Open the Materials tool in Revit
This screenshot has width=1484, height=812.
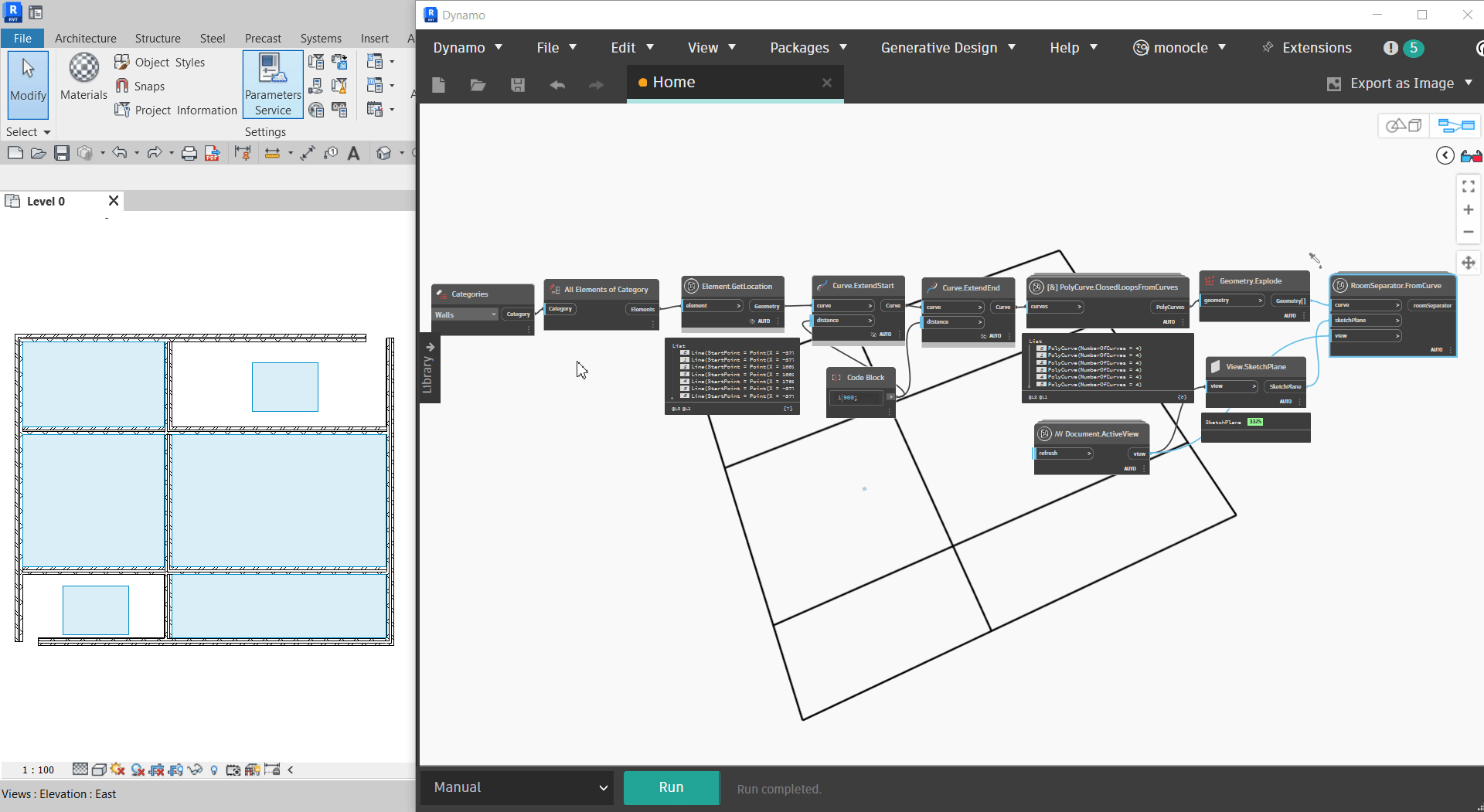(83, 77)
